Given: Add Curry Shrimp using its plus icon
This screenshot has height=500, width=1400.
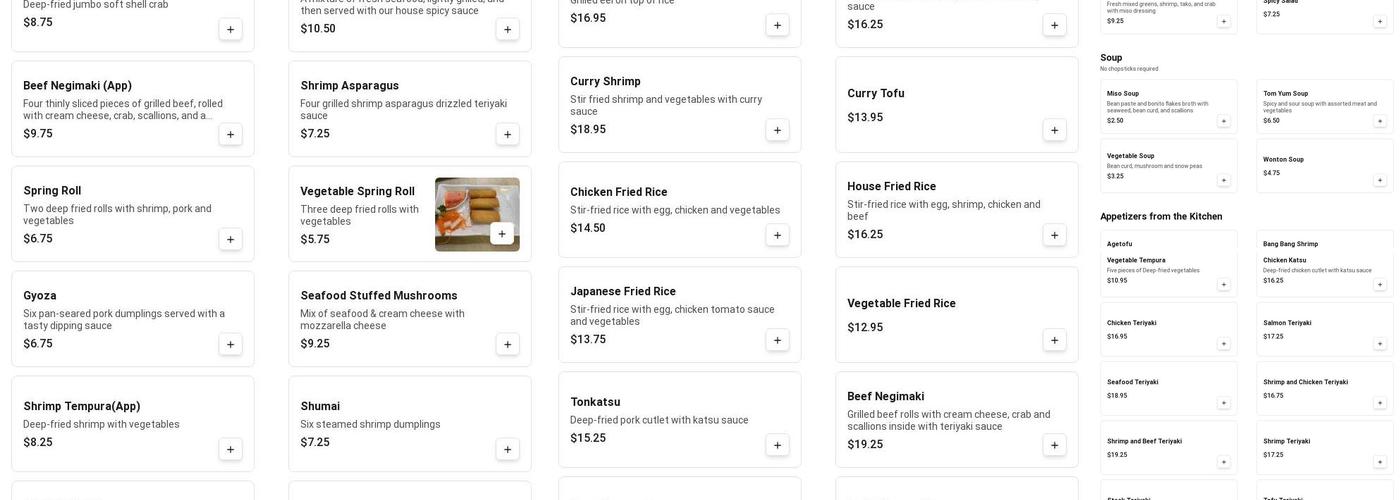Looking at the screenshot, I should click(777, 130).
